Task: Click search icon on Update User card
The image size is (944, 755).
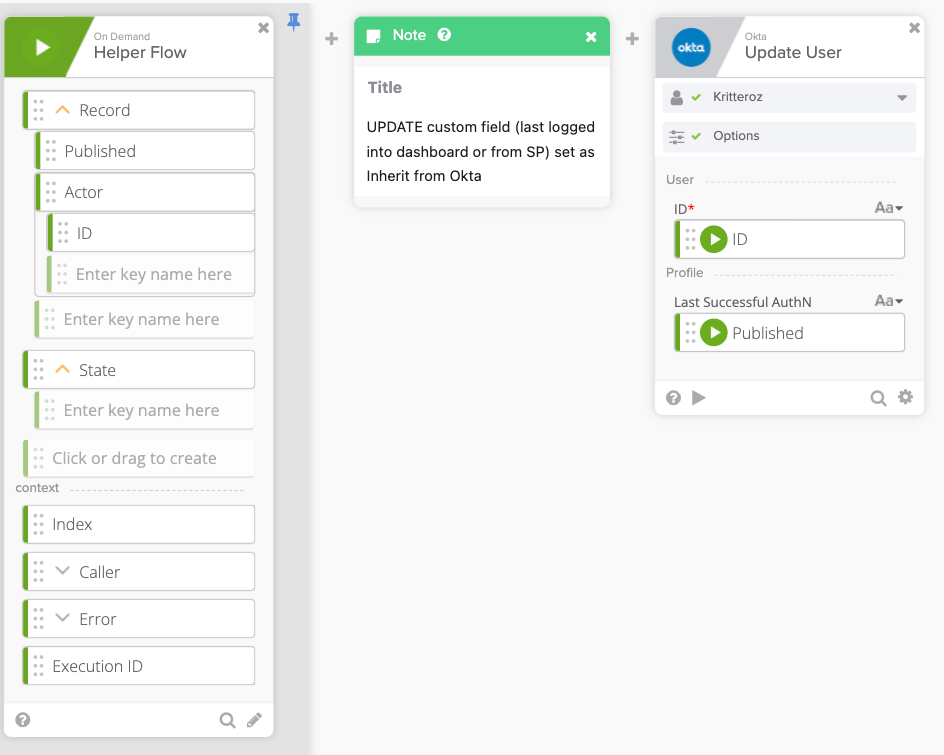Action: coord(878,397)
